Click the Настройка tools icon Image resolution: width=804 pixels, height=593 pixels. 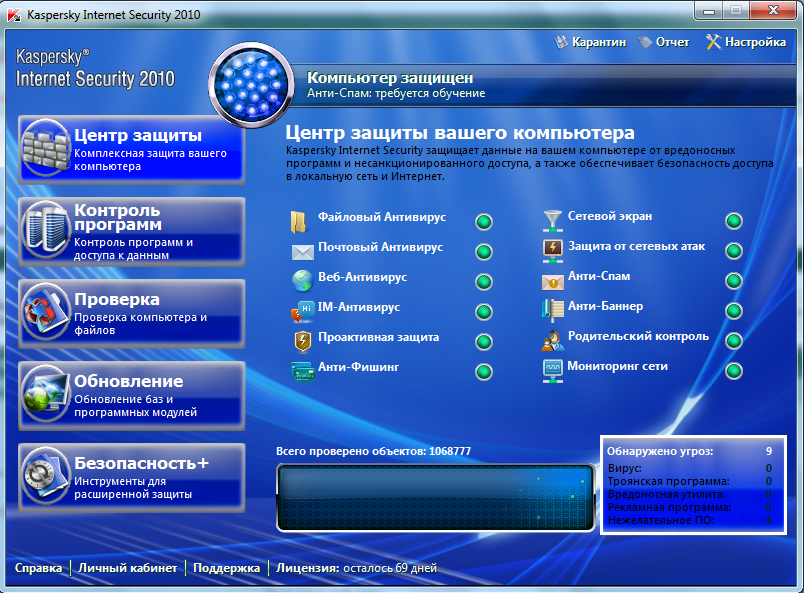pos(713,42)
